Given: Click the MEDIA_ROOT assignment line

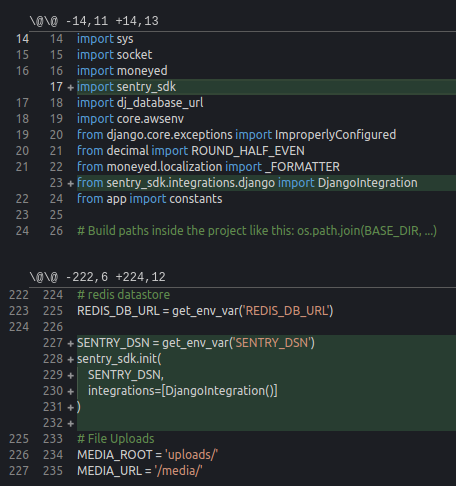Looking at the screenshot, I should tap(147, 455).
